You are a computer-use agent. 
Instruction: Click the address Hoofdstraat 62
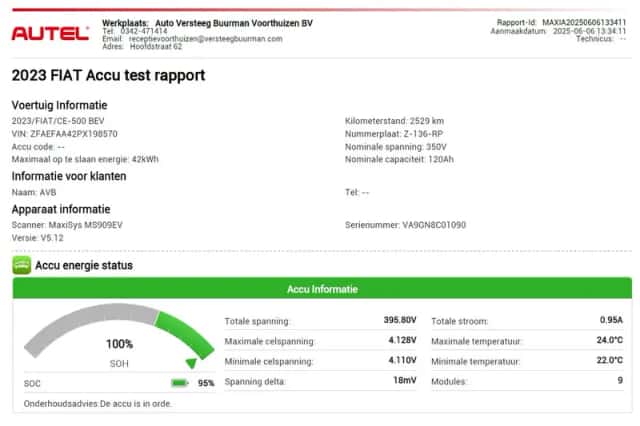[x=156, y=47]
